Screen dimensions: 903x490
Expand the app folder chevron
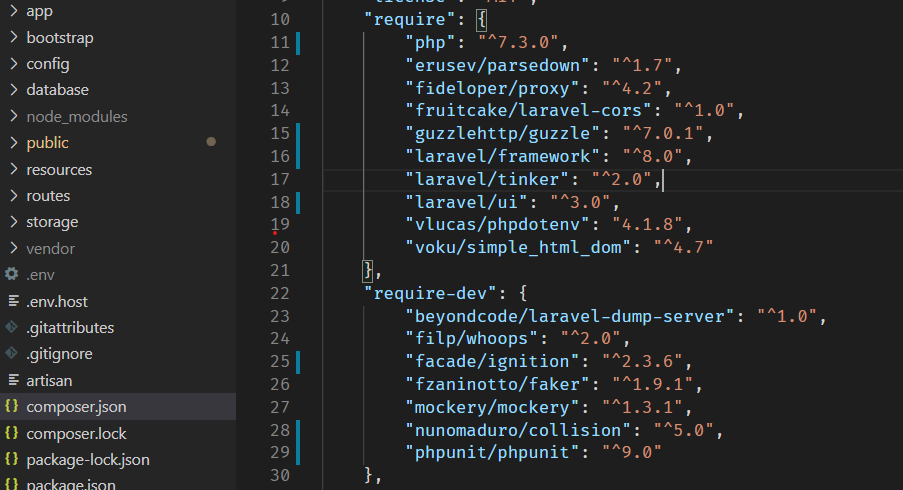click(x=14, y=10)
